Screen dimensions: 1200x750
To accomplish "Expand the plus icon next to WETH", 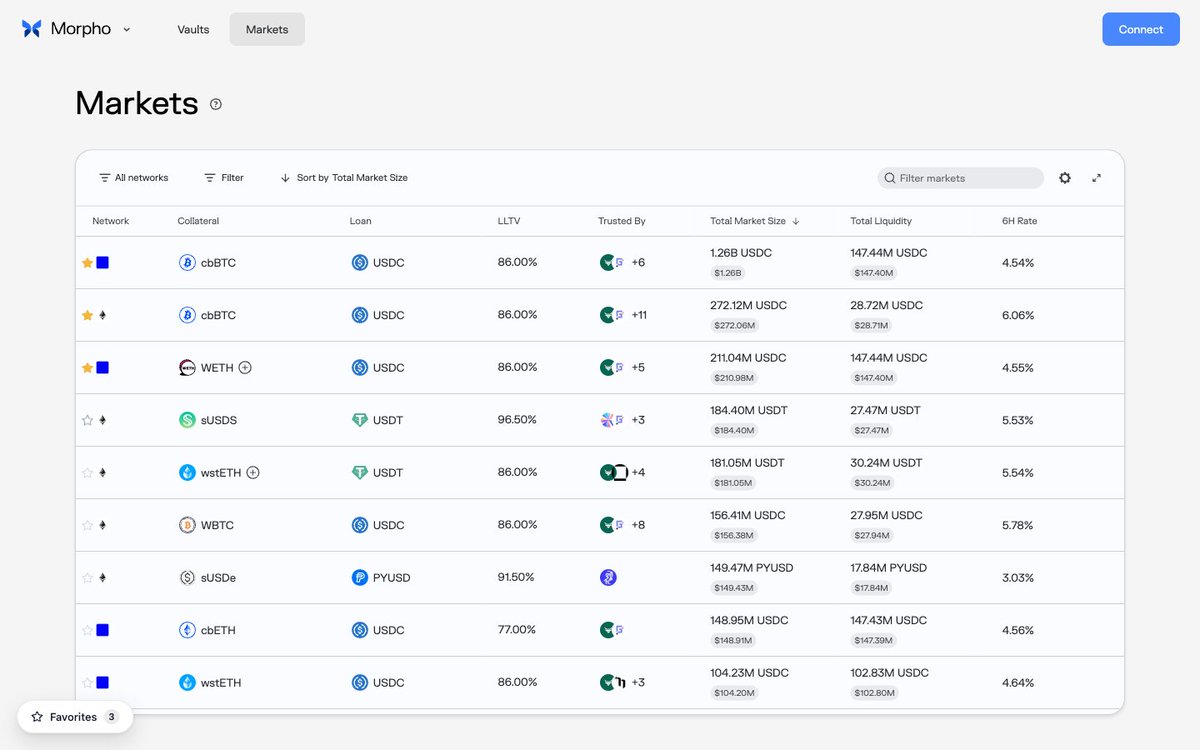I will pyautogui.click(x=245, y=368).
